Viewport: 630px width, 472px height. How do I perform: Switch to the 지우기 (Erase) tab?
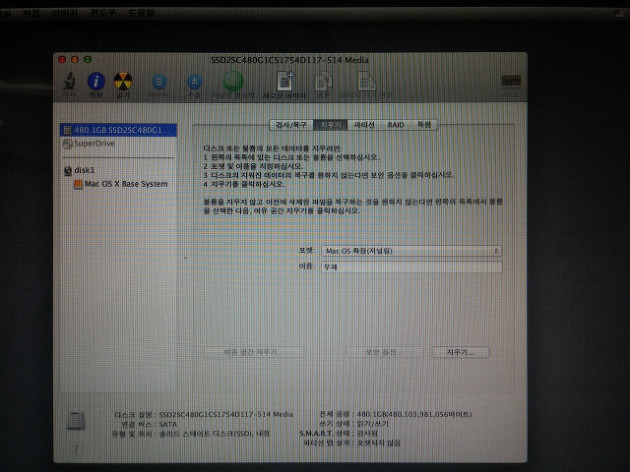[x=330, y=125]
